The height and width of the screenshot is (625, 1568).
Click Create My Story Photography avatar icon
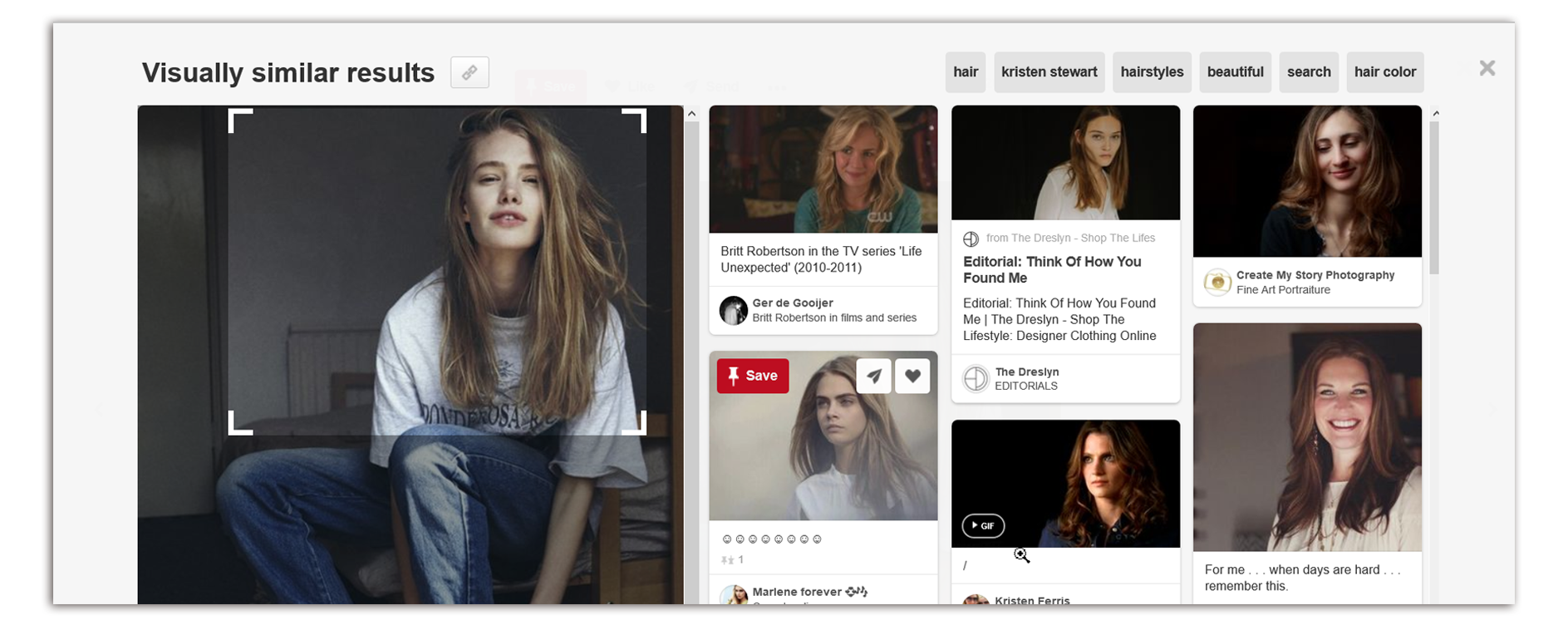tap(1217, 283)
